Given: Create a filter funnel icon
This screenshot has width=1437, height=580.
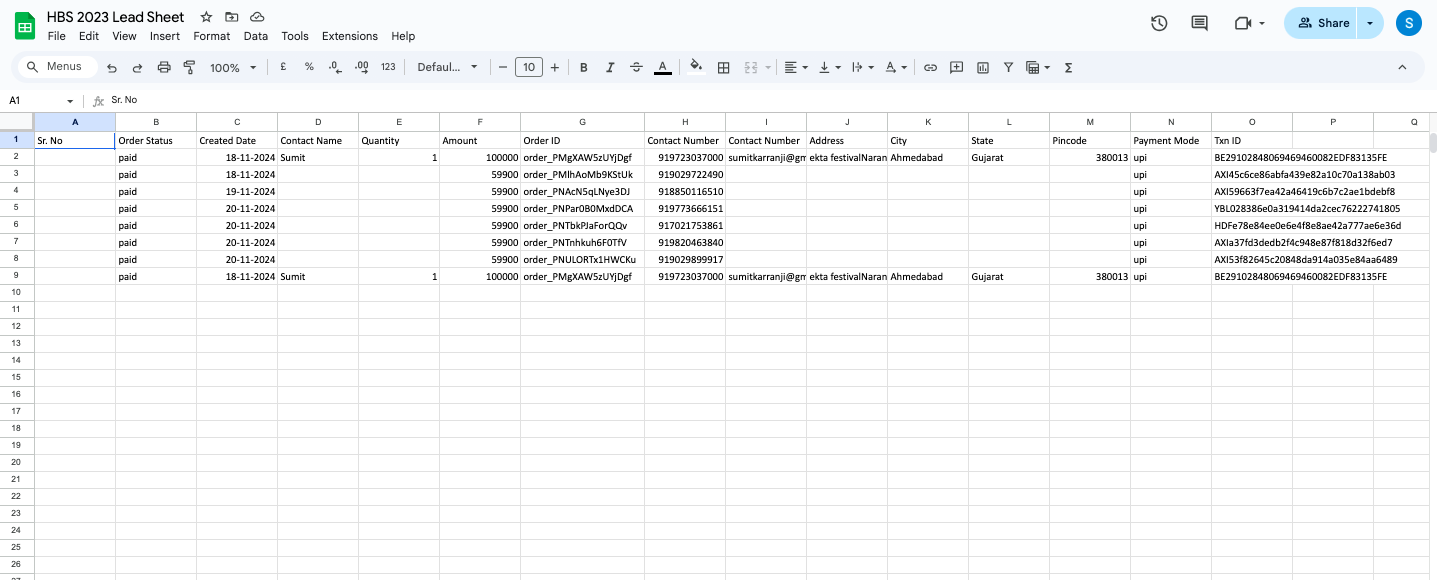Looking at the screenshot, I should (1008, 67).
